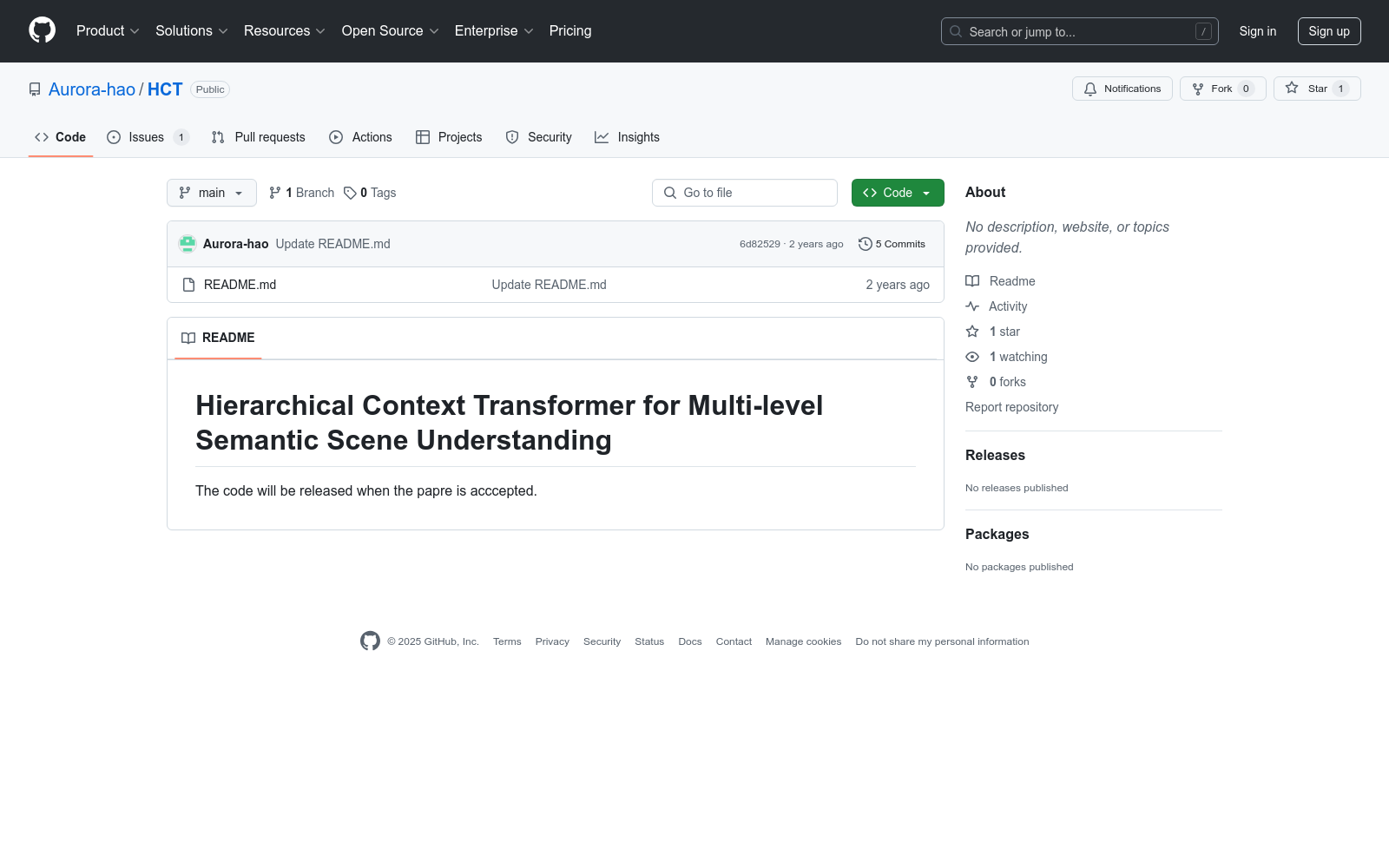Click the branch icon beside 1 Branch

(x=275, y=193)
